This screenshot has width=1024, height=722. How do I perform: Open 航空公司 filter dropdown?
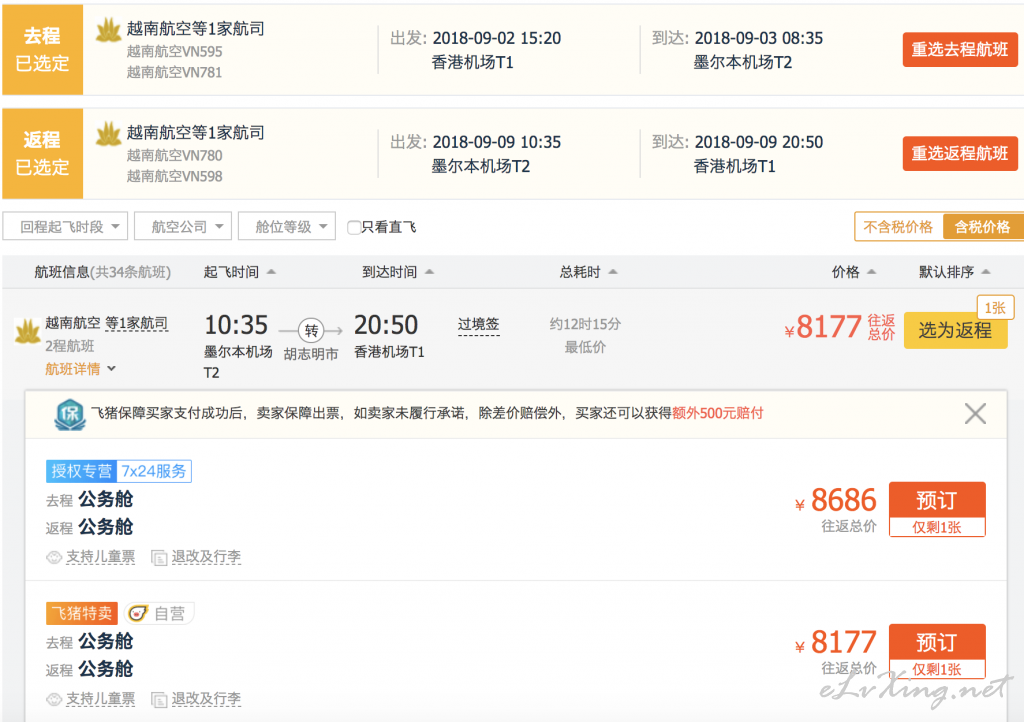click(x=183, y=227)
